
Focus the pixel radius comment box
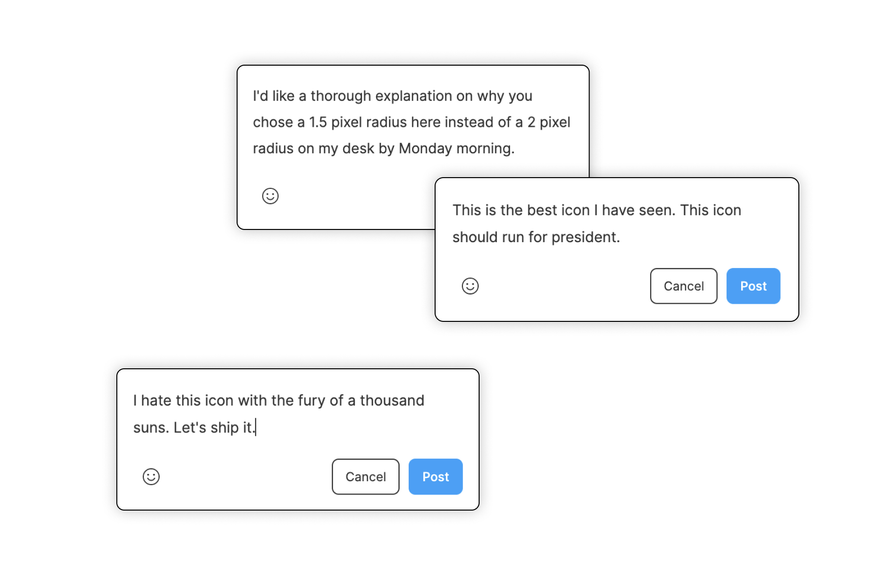coord(412,122)
